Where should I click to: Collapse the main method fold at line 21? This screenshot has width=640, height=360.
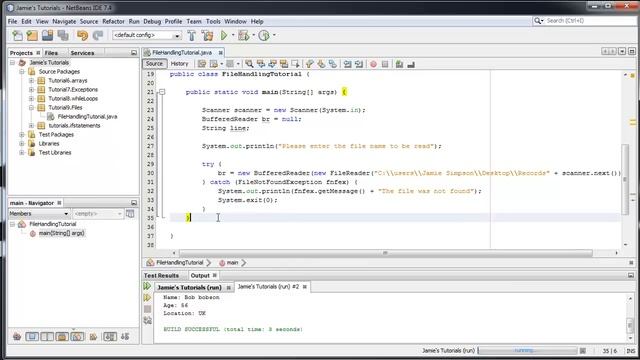click(x=162, y=92)
